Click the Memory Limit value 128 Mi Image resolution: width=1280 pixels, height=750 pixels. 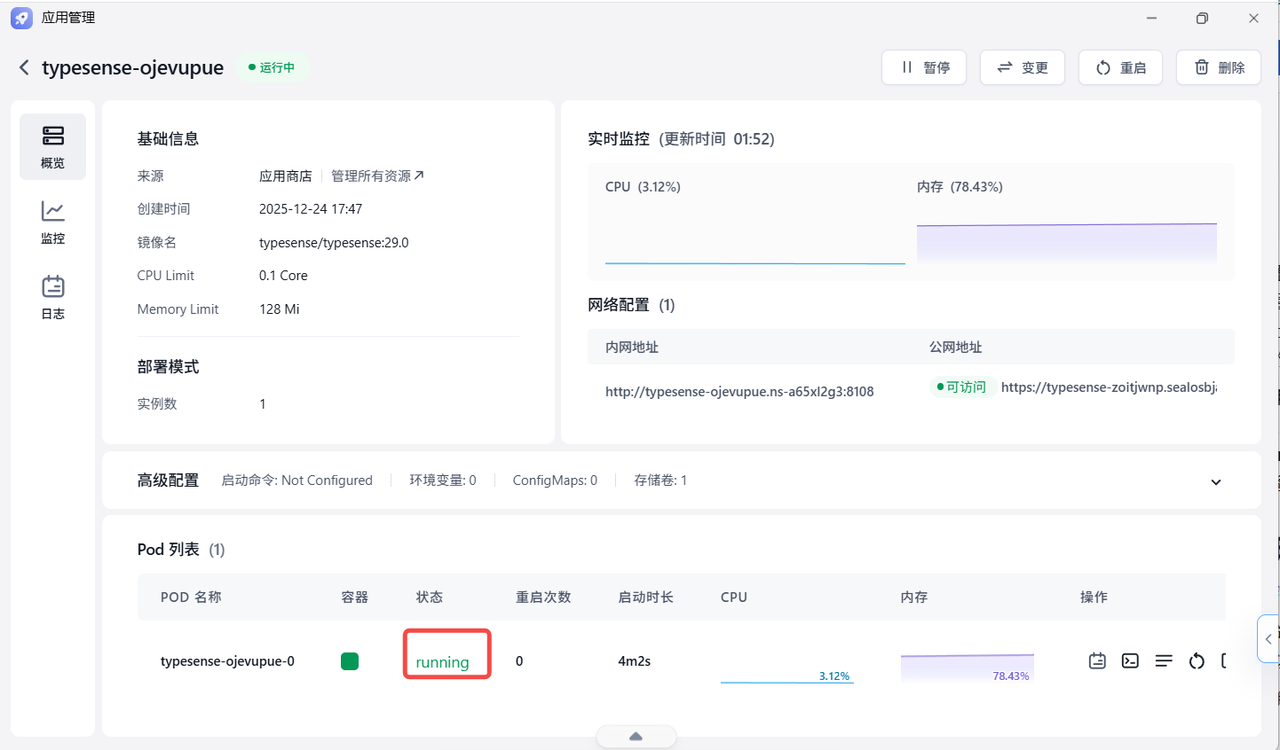(279, 309)
